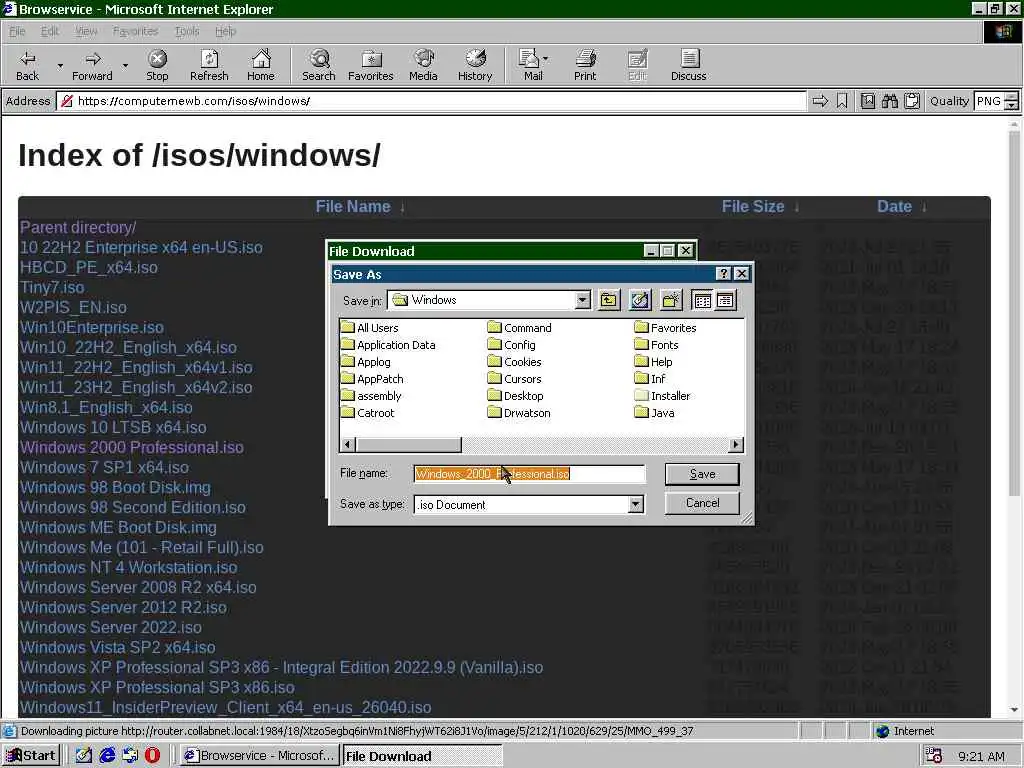Image resolution: width=1024 pixels, height=768 pixels.
Task: Click the Parent directory/ link
Action: pyautogui.click(x=78, y=227)
